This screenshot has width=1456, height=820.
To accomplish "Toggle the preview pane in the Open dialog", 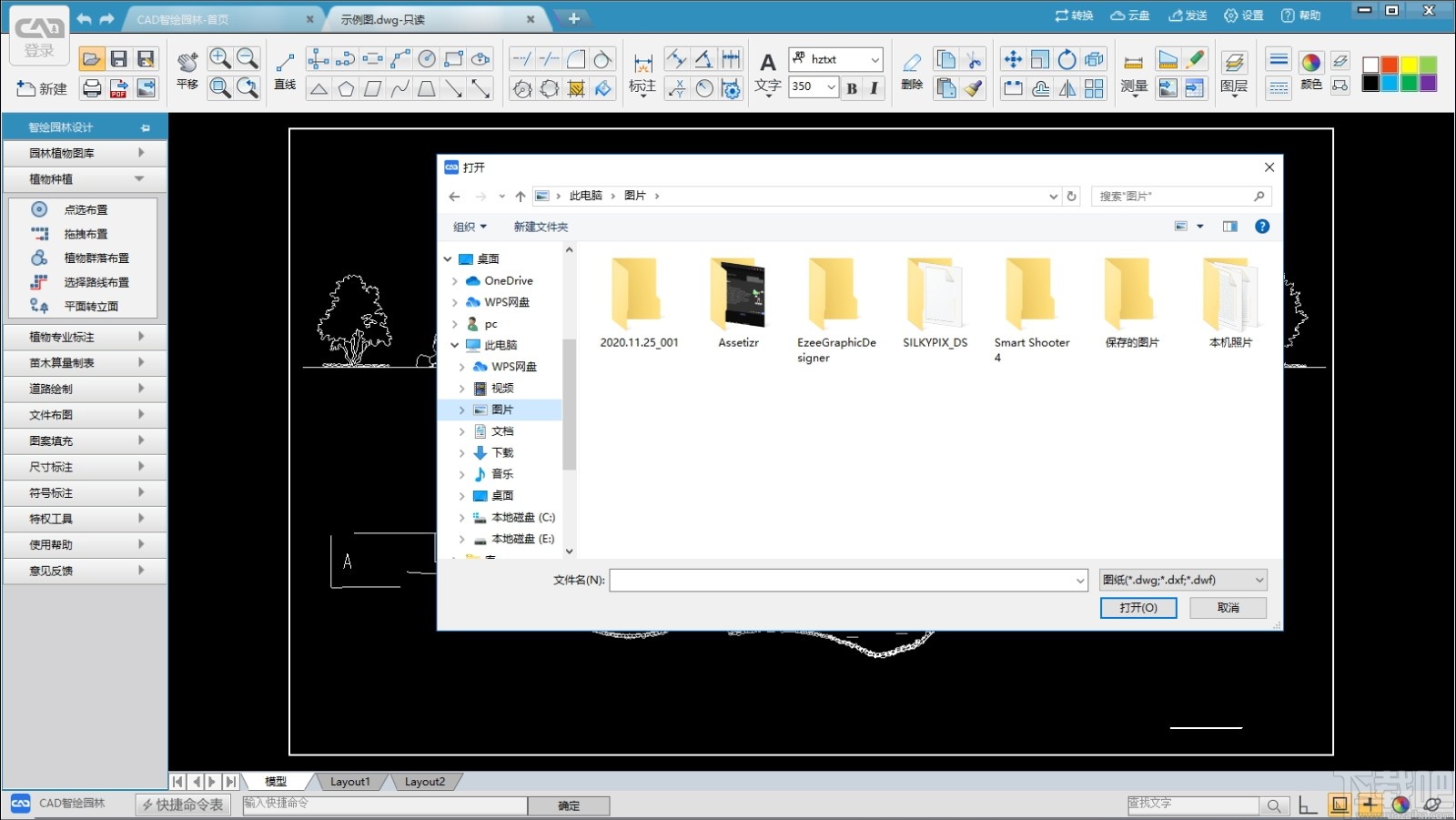I will click(1230, 226).
